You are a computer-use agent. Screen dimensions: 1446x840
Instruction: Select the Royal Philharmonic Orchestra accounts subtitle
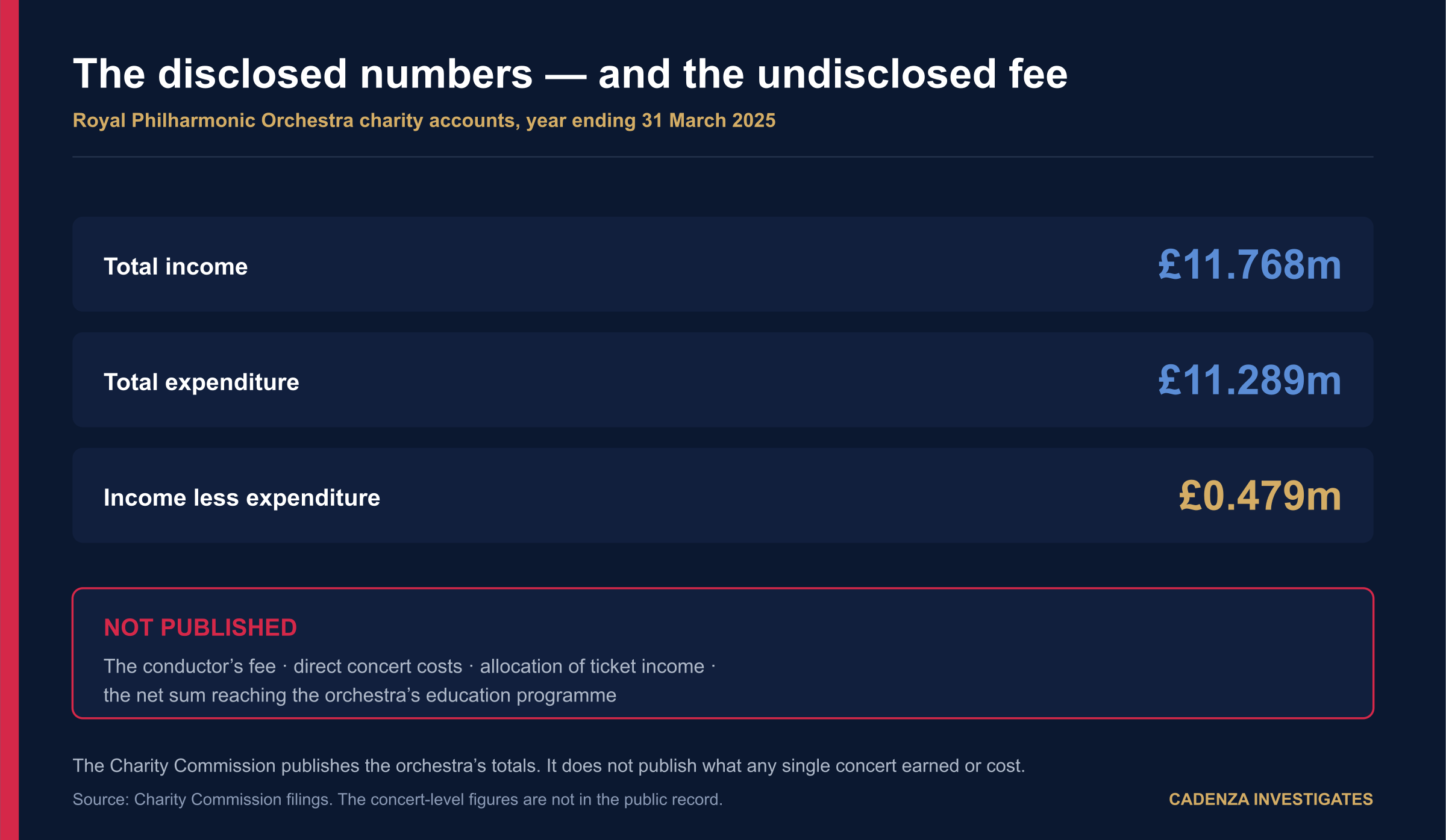(x=424, y=120)
